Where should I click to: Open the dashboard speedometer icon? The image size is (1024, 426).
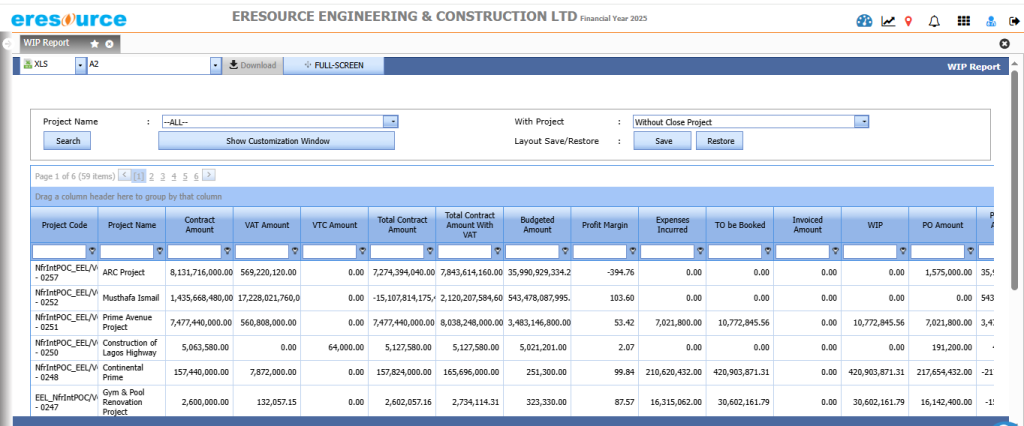pos(865,20)
